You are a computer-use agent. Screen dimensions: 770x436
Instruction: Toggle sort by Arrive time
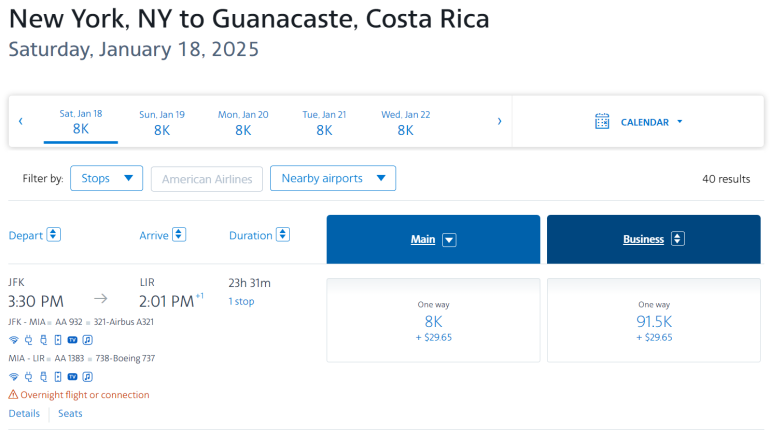tap(179, 235)
